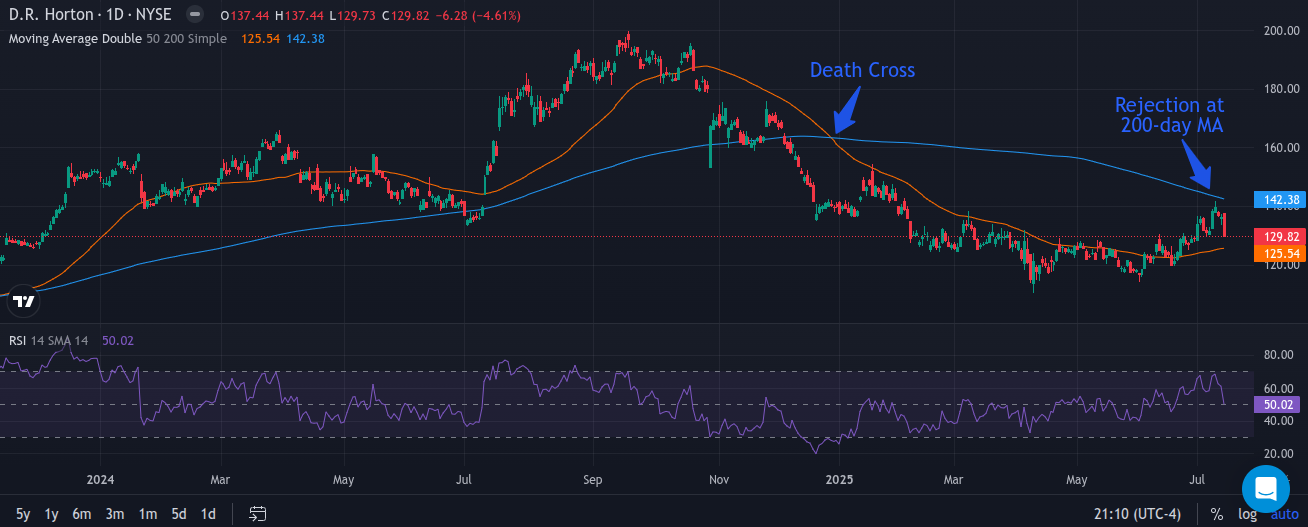Screen dimensions: 1308x527
Task: Select the 6m time range
Action: coord(82,514)
